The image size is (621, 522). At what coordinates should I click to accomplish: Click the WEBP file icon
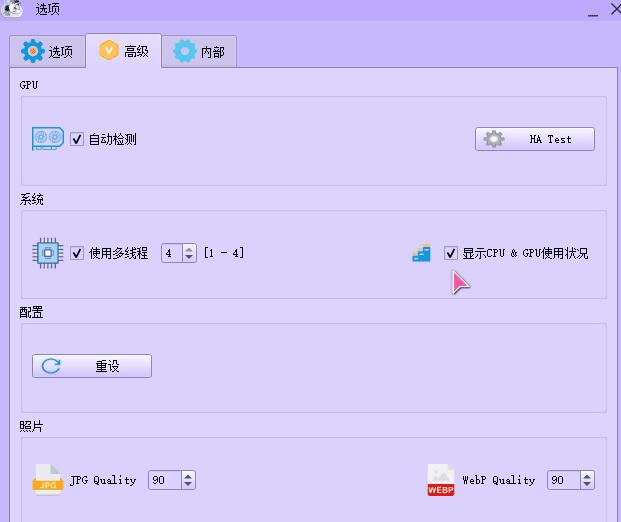tap(441, 480)
